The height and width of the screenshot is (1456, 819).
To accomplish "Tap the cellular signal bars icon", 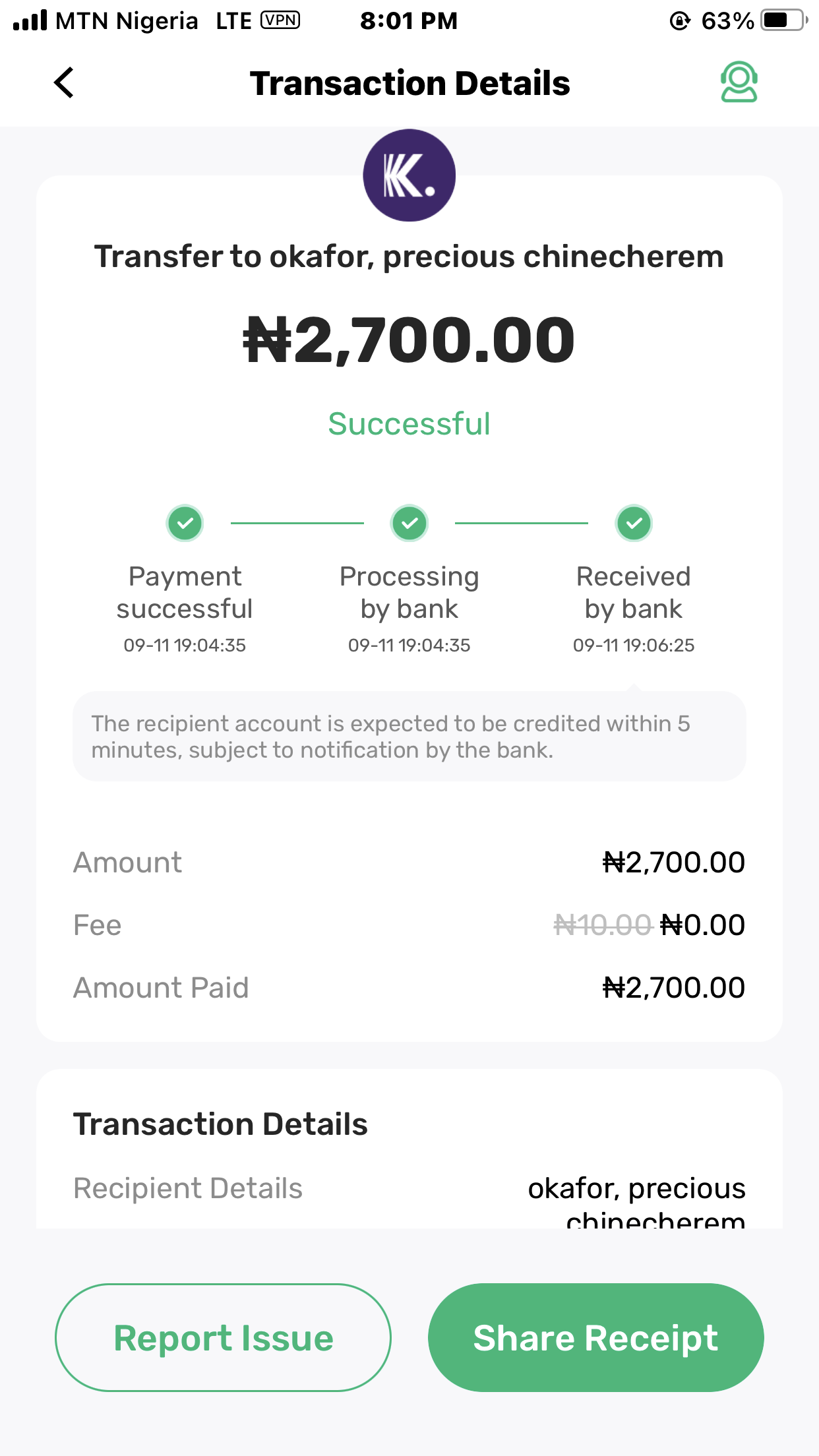I will [x=30, y=20].
